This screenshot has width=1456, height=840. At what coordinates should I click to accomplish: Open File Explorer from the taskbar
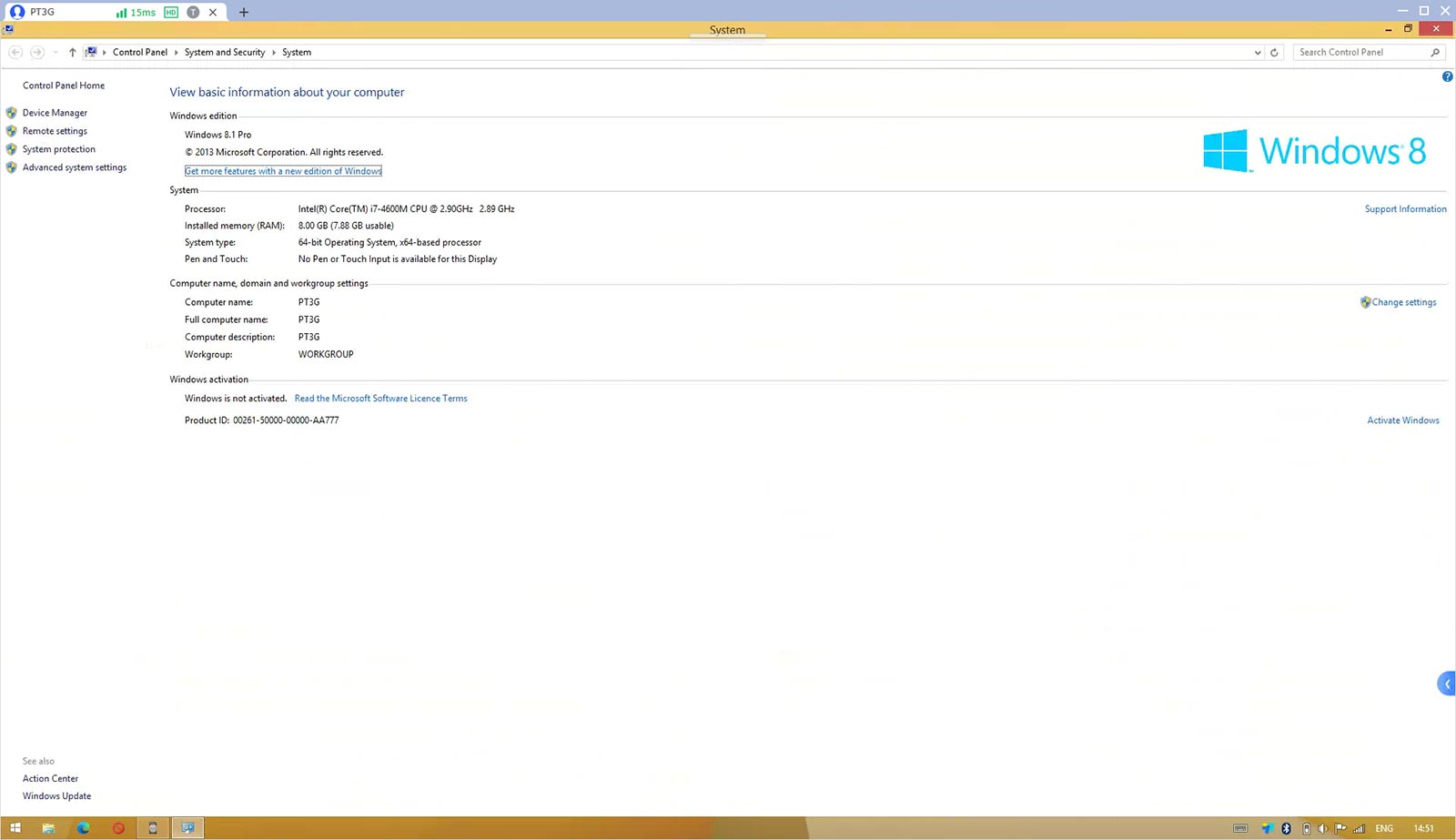(x=48, y=828)
